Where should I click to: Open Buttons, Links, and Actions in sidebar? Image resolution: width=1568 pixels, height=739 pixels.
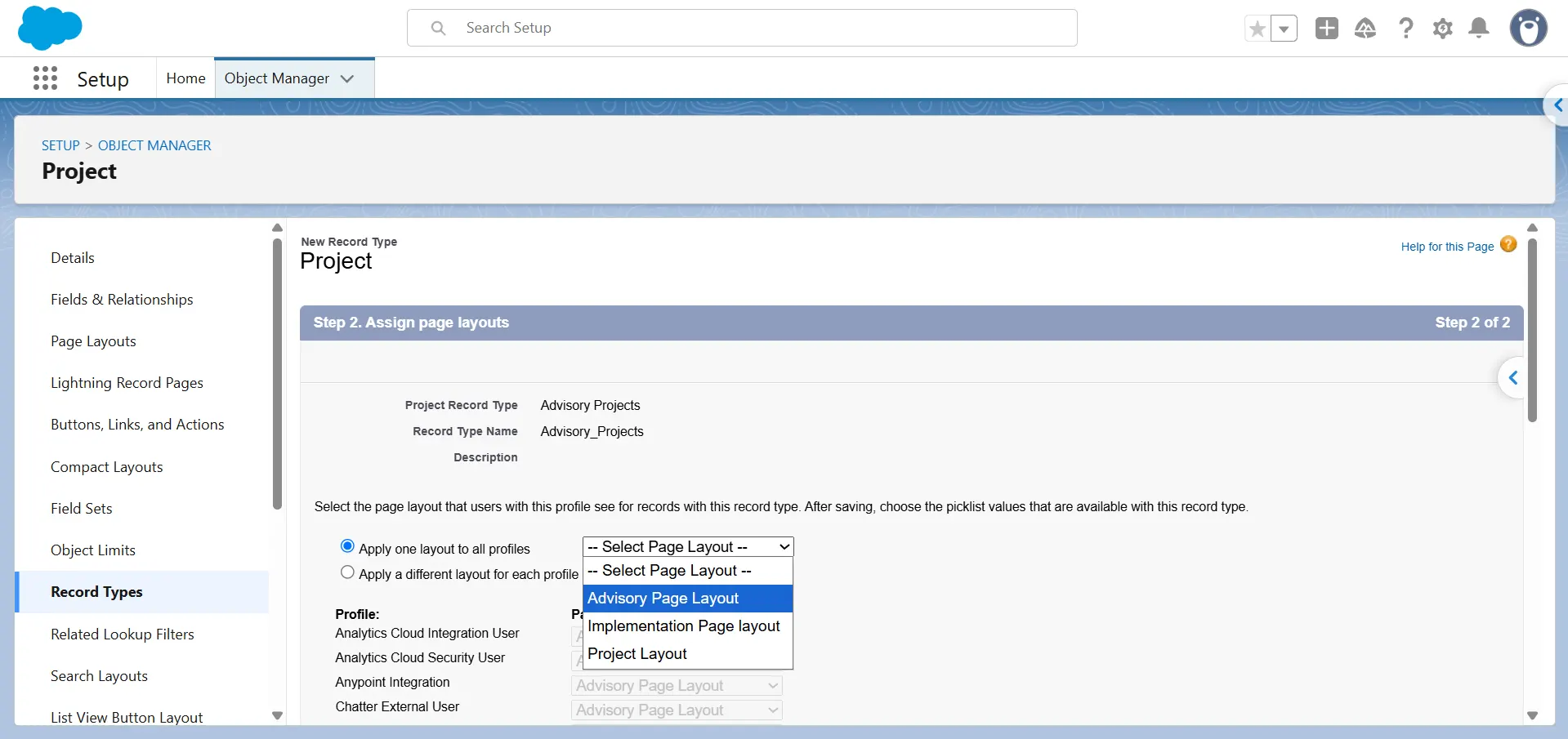point(137,425)
